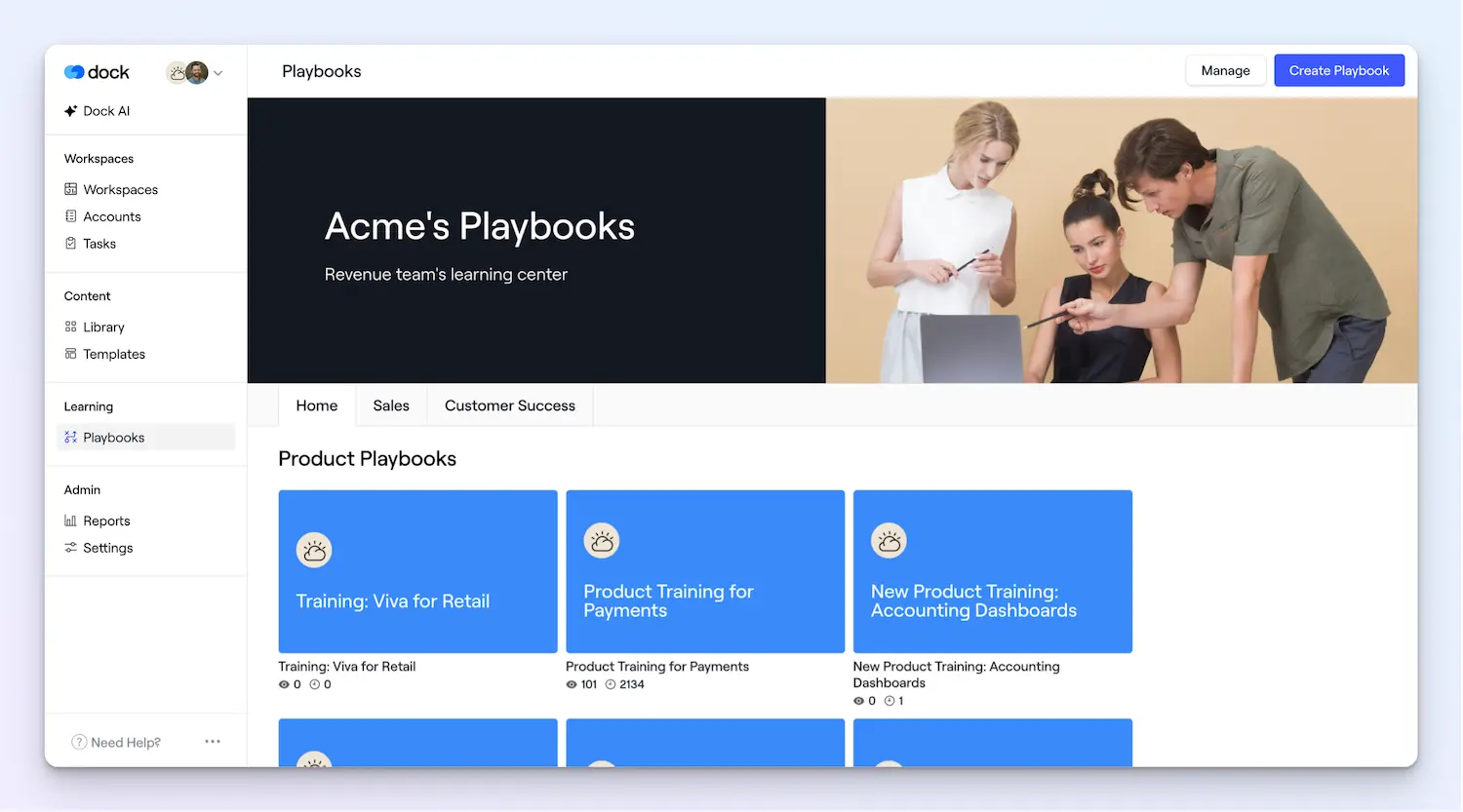Click views eye icon under Viva for Retail
The width and height of the screenshot is (1463, 812).
(x=284, y=684)
